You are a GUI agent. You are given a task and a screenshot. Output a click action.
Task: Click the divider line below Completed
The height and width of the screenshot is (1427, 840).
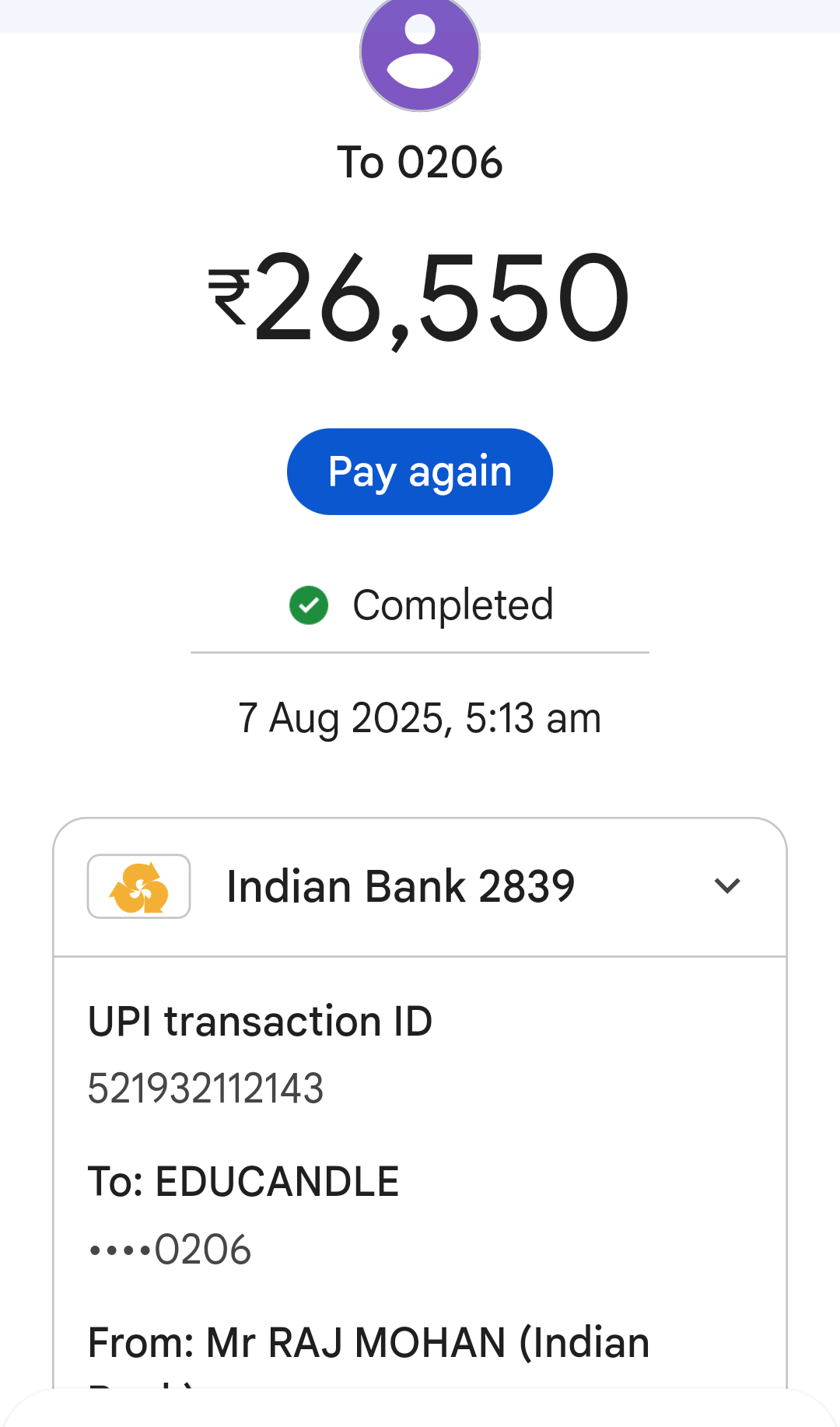click(x=420, y=653)
